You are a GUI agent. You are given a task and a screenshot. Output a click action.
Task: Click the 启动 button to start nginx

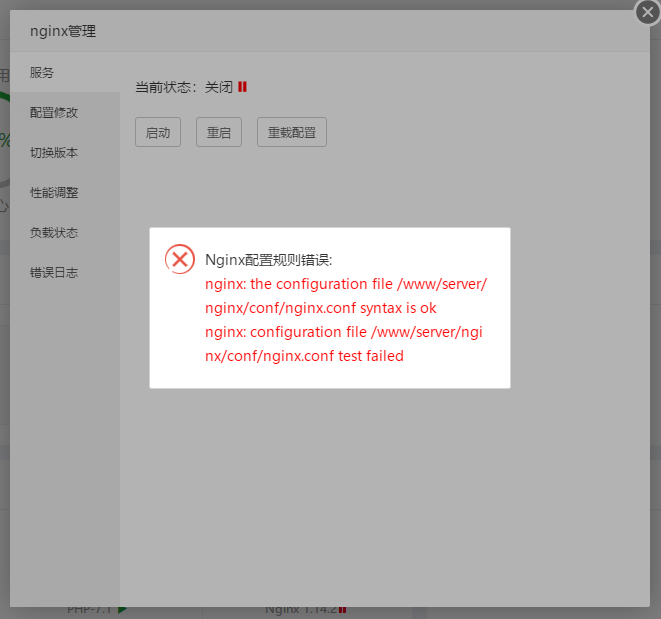coord(158,132)
